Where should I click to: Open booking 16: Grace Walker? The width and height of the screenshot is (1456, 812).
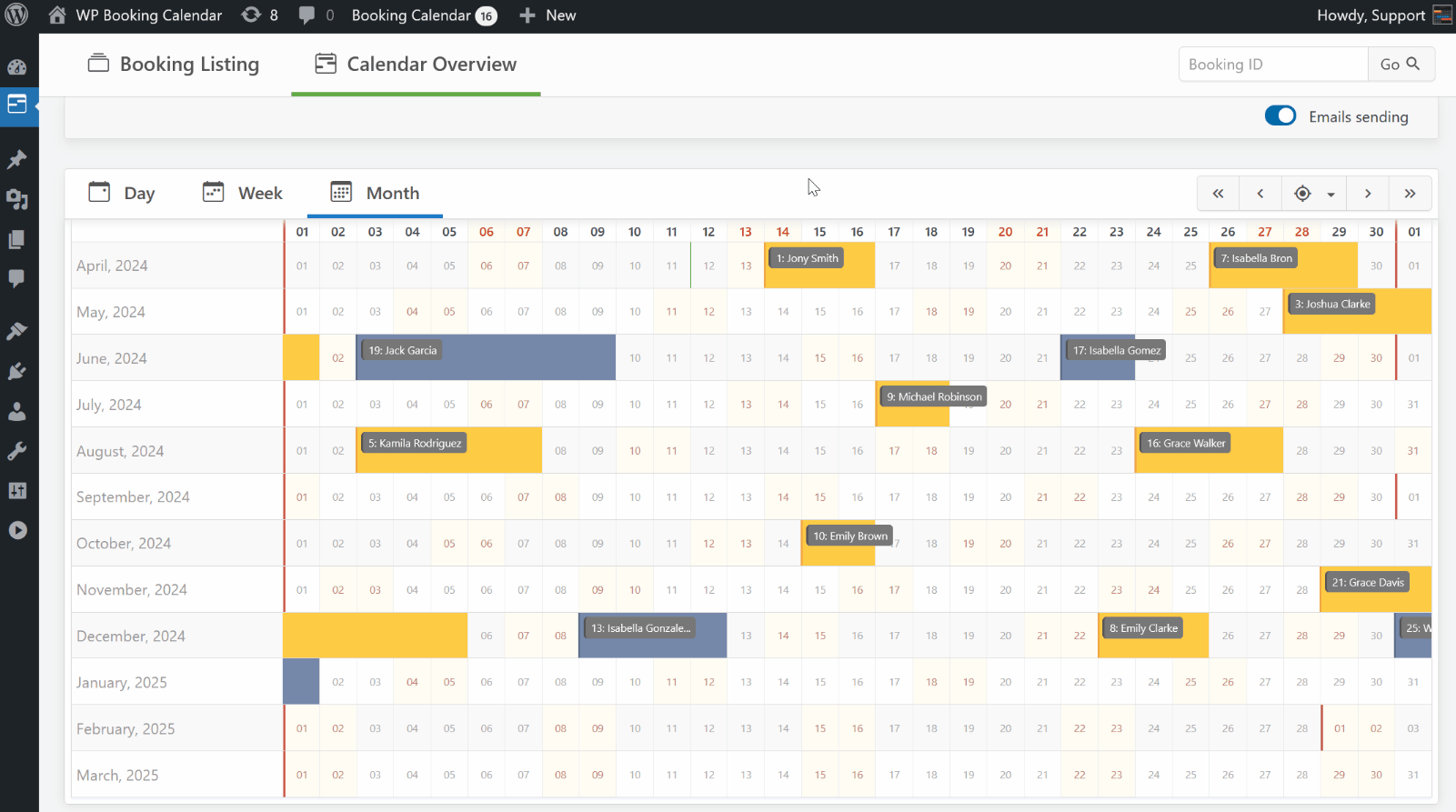pyautogui.click(x=1186, y=443)
